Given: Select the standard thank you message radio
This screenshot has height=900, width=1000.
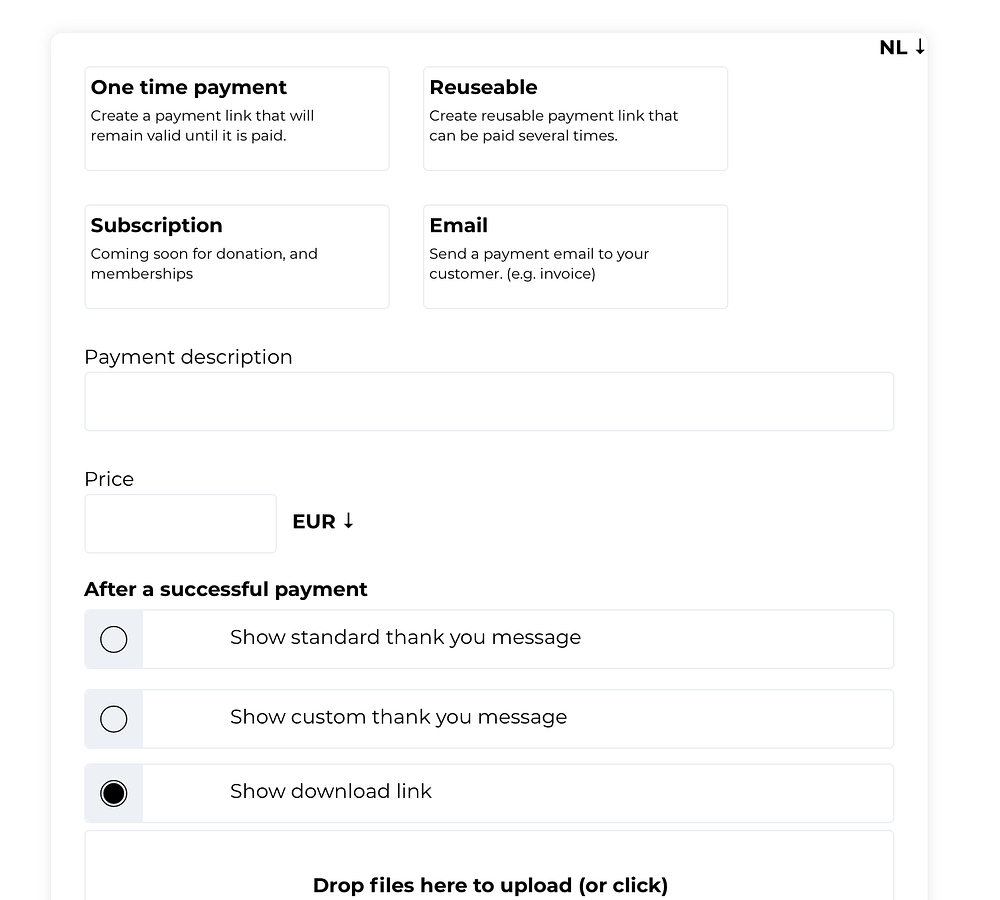Looking at the screenshot, I should click(114, 639).
